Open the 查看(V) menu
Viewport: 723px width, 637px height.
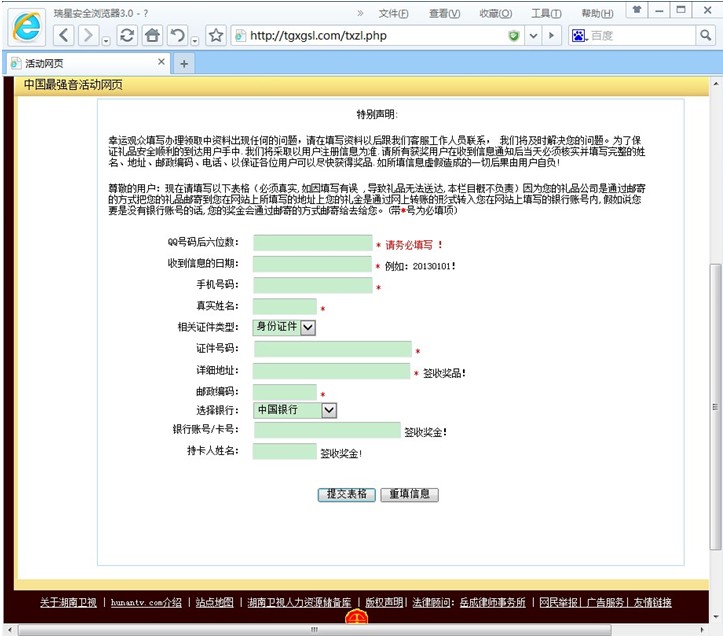pos(444,13)
